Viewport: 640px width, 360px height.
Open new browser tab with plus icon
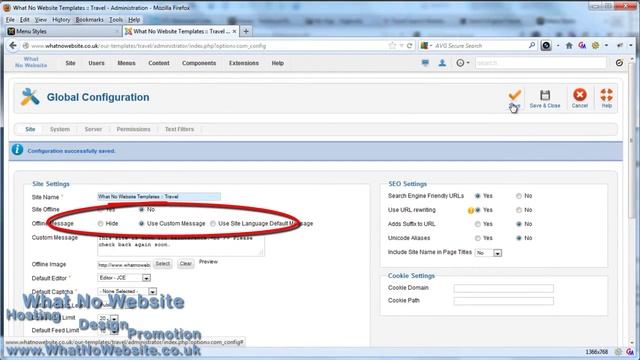(x=246, y=31)
